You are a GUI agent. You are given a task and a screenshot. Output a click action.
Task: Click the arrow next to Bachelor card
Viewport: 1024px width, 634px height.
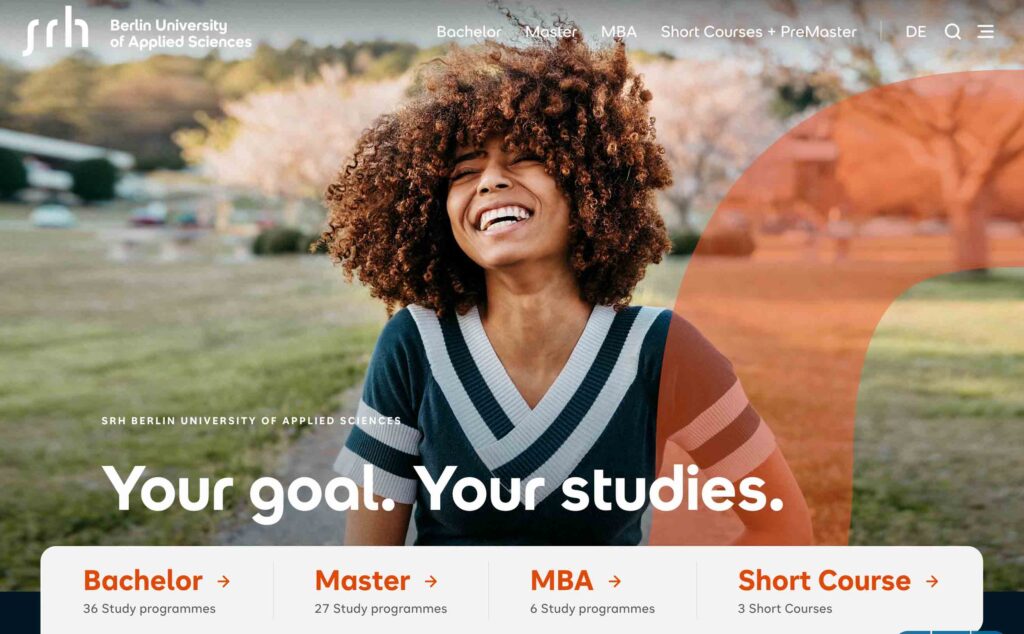coord(223,580)
